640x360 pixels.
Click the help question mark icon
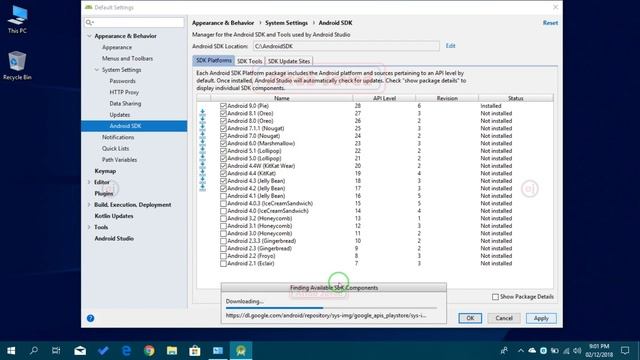coord(91,318)
